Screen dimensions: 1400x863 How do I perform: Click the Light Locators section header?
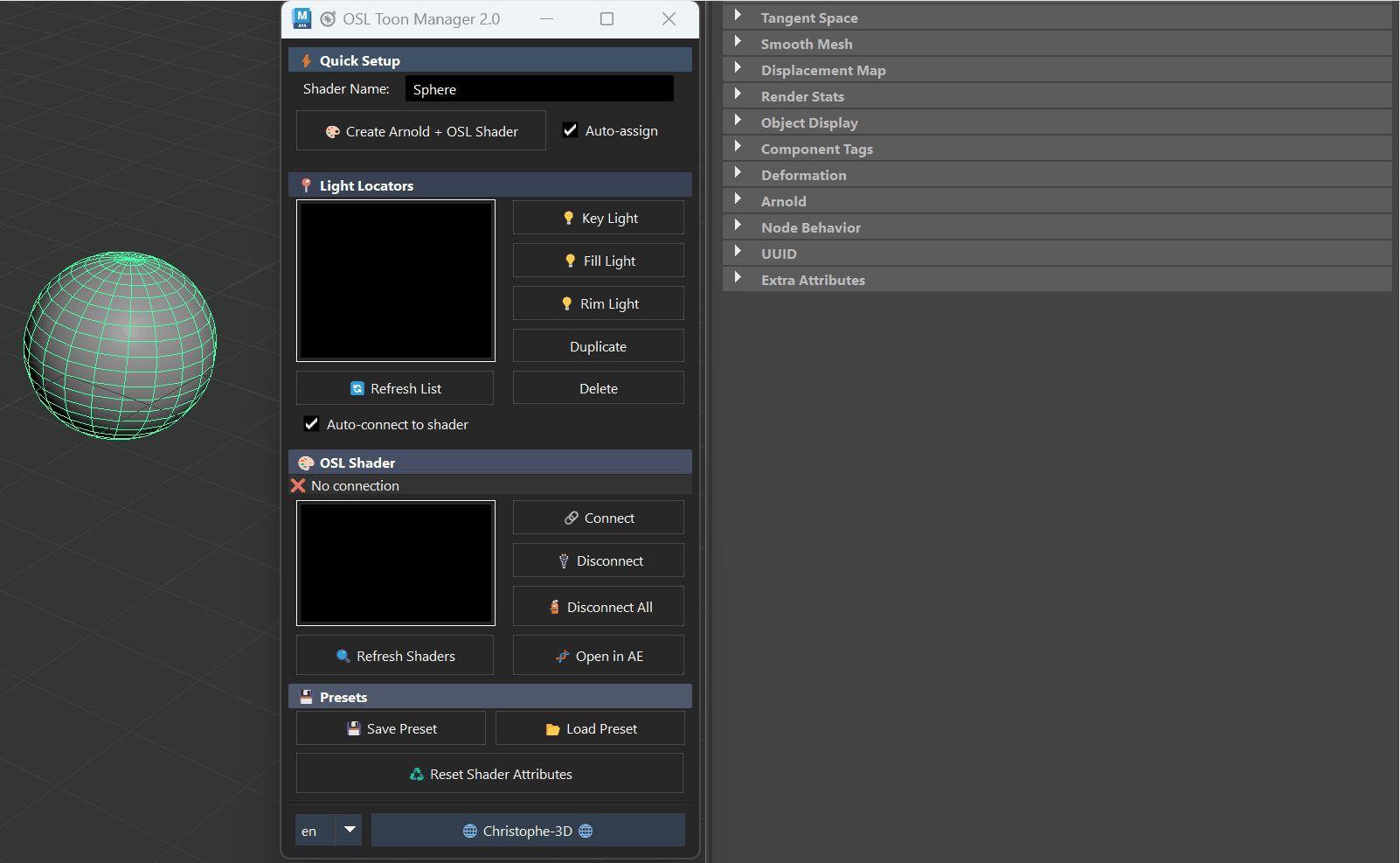click(490, 185)
